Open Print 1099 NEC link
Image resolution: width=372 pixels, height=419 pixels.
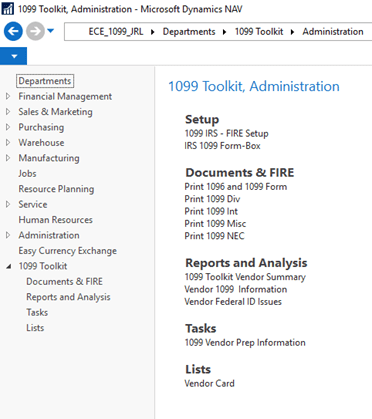214,236
